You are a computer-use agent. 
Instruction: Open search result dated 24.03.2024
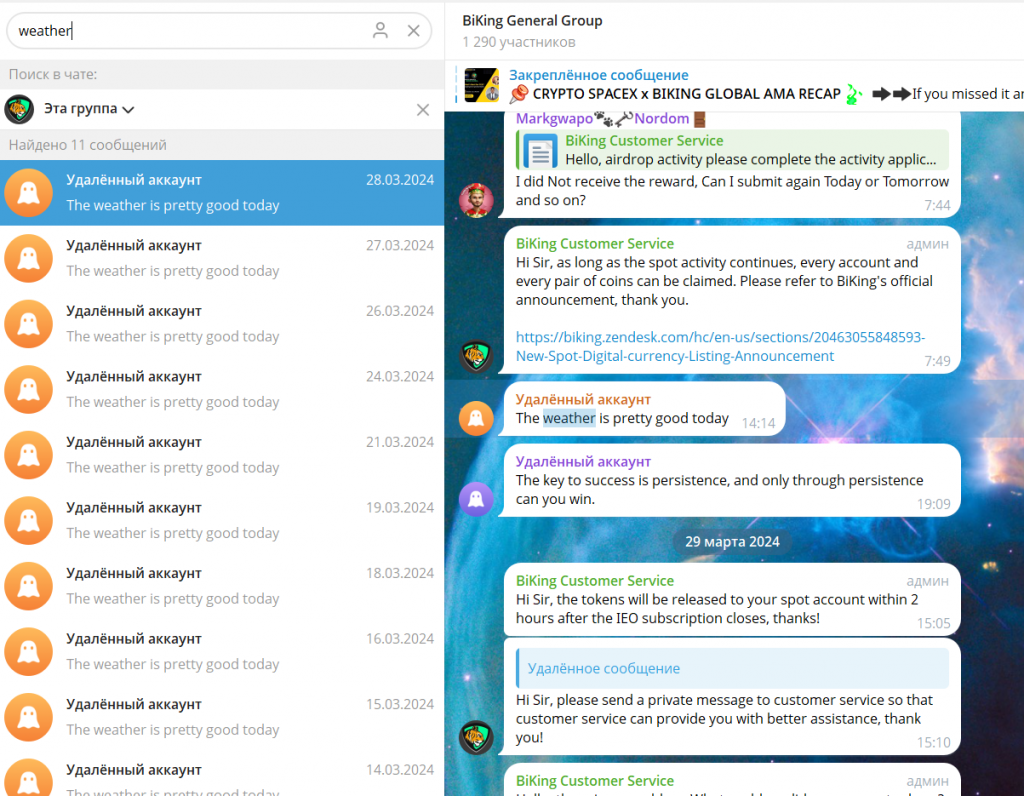point(222,389)
